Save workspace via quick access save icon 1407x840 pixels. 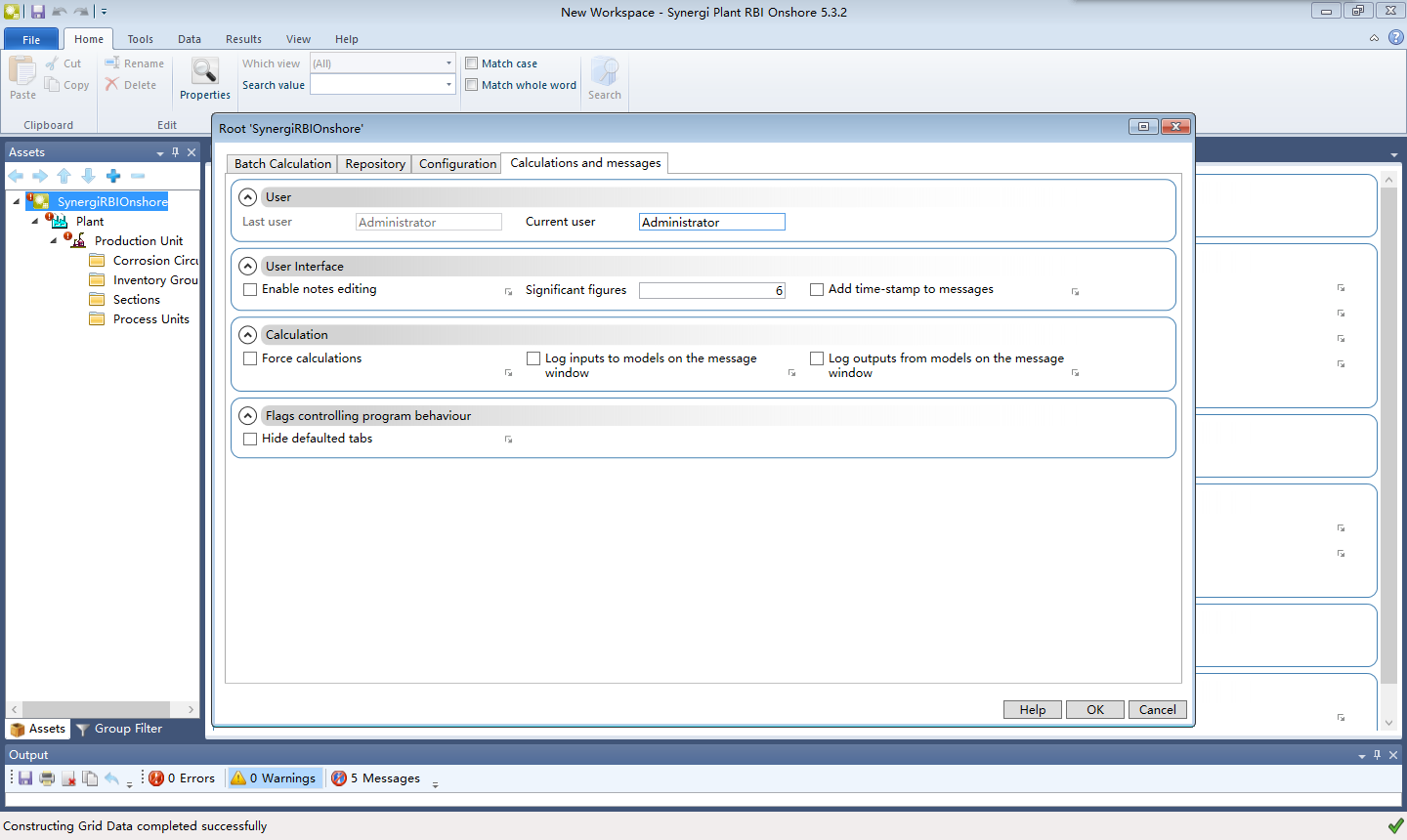tap(38, 12)
